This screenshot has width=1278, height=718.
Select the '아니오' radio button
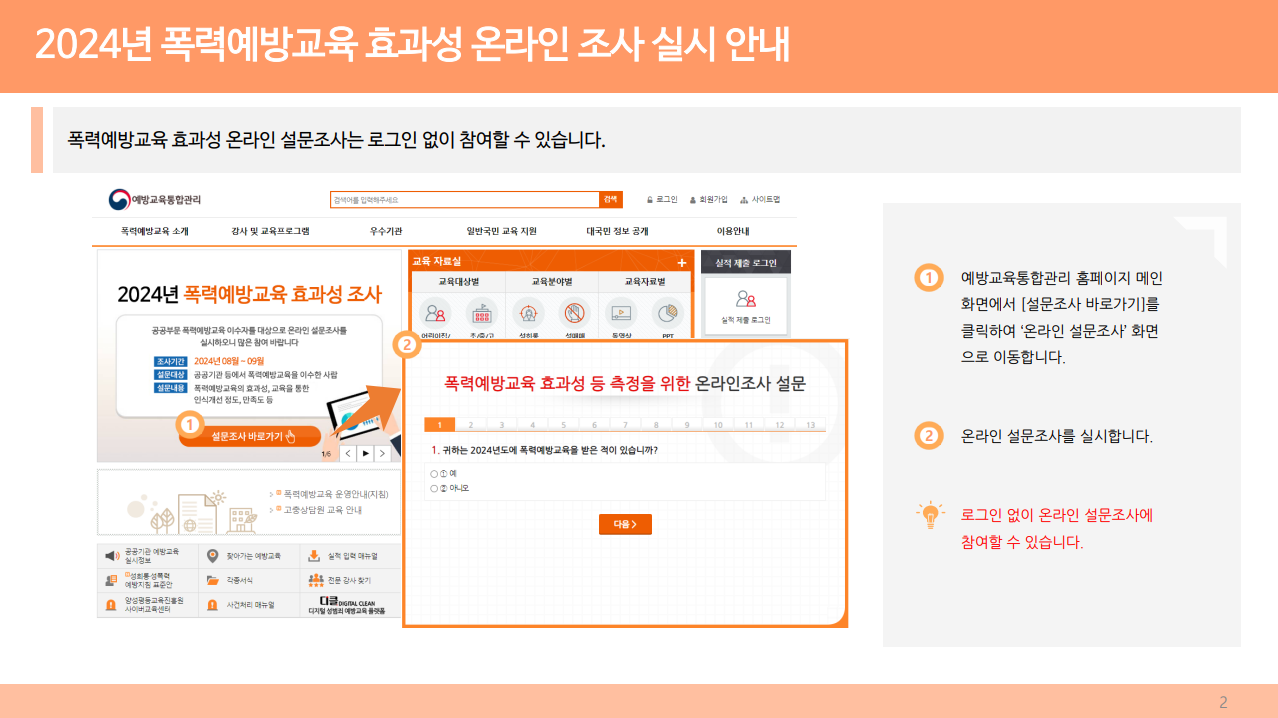tap(434, 488)
